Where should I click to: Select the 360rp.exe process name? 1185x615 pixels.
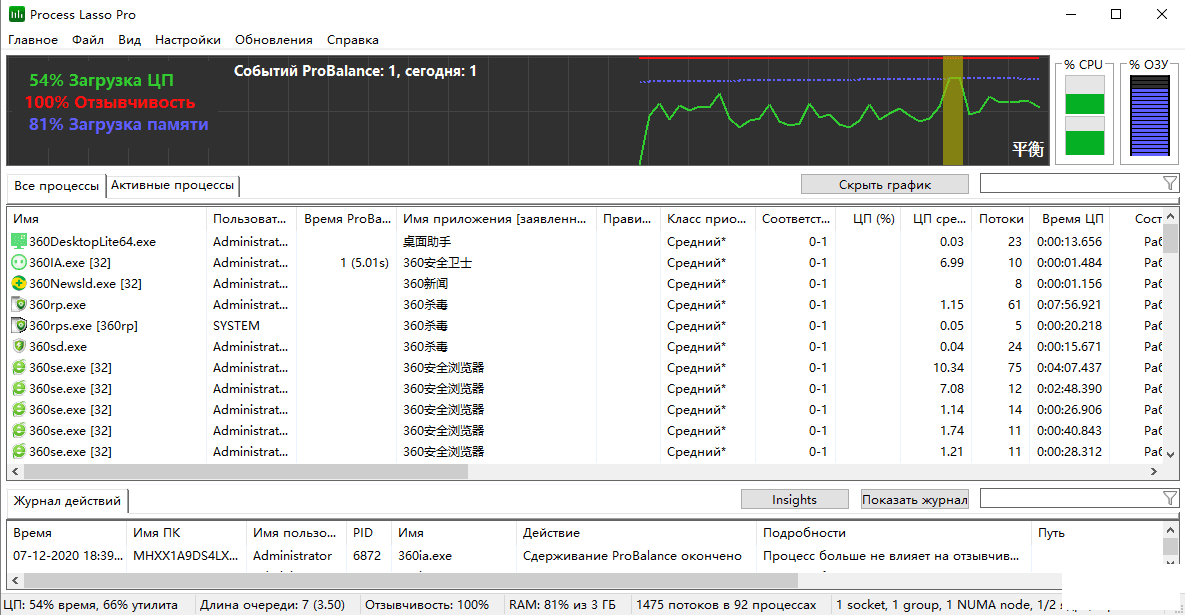[x=57, y=304]
